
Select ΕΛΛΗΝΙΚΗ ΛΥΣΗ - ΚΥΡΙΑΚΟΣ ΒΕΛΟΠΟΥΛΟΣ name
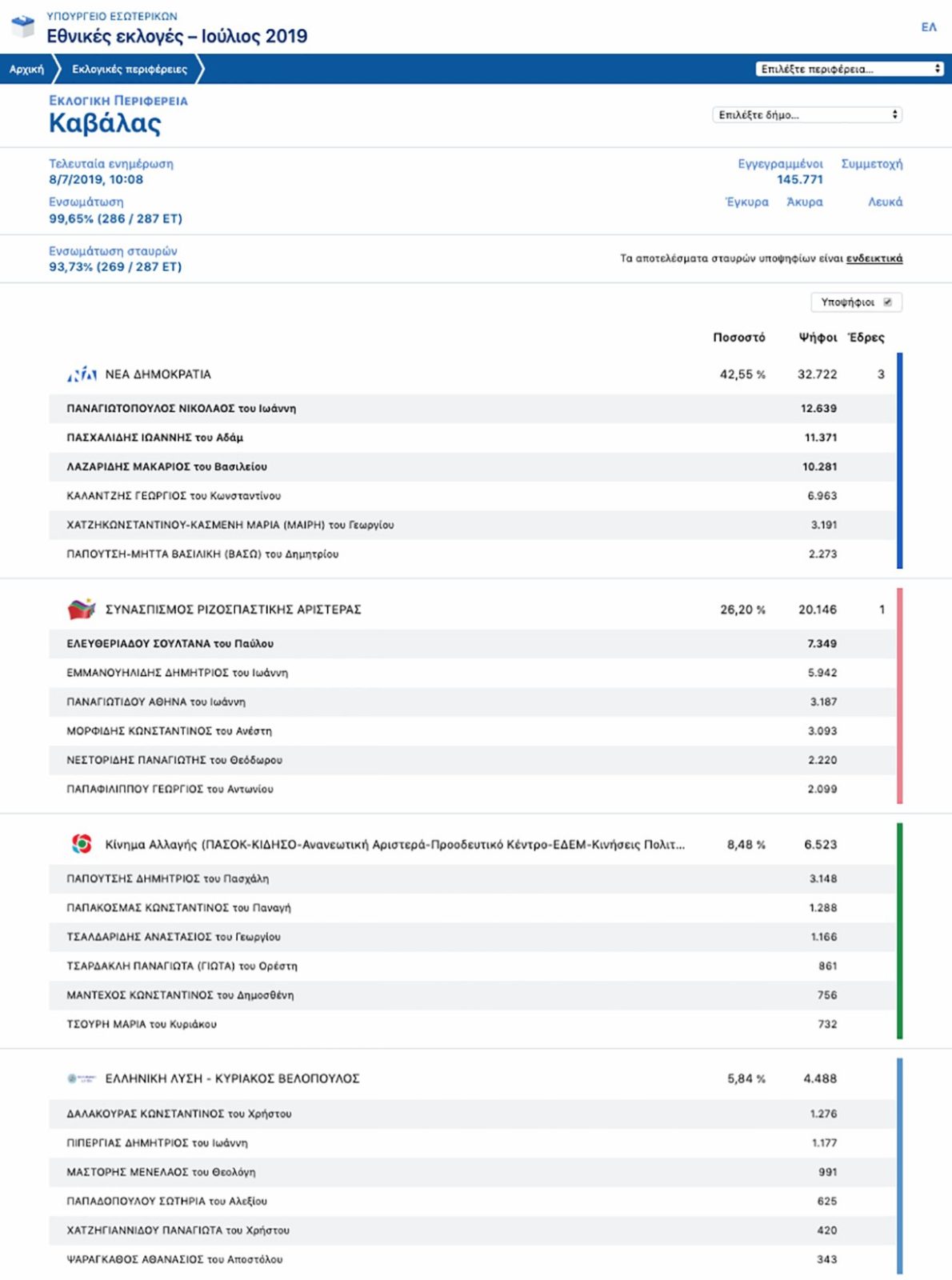pyautogui.click(x=233, y=1078)
